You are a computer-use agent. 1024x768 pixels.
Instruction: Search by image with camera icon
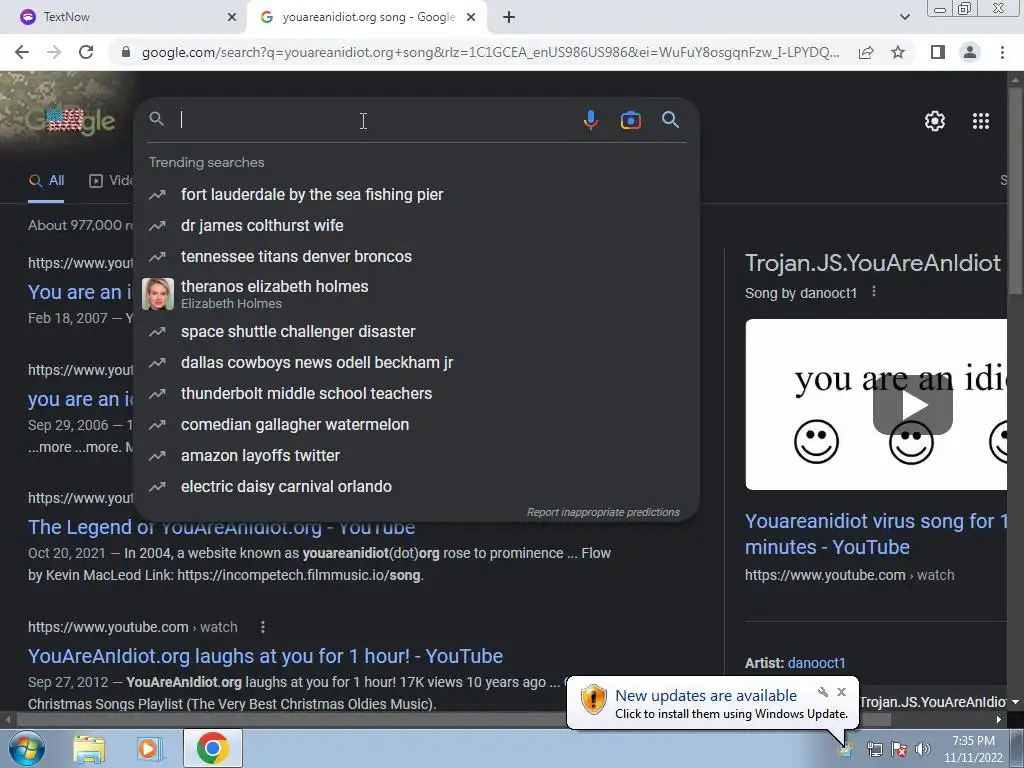click(x=631, y=120)
